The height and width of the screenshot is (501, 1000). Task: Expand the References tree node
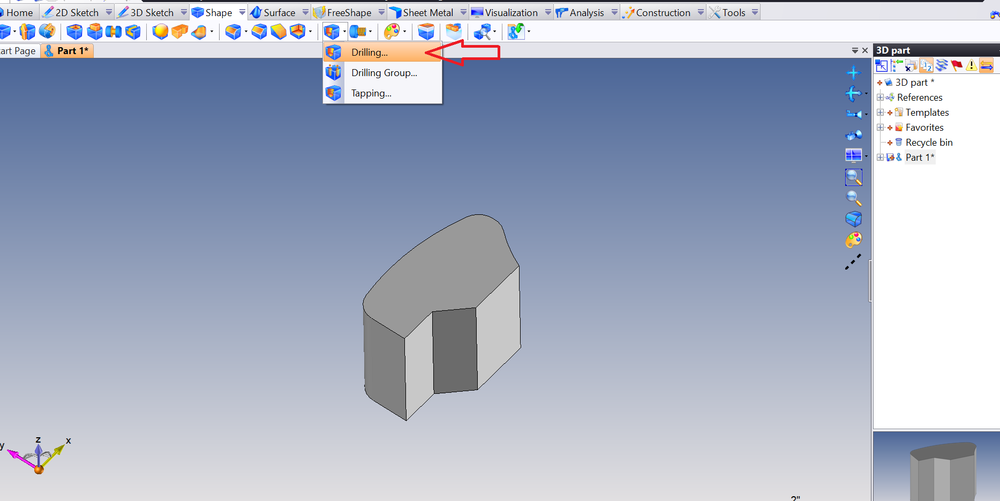tap(880, 98)
